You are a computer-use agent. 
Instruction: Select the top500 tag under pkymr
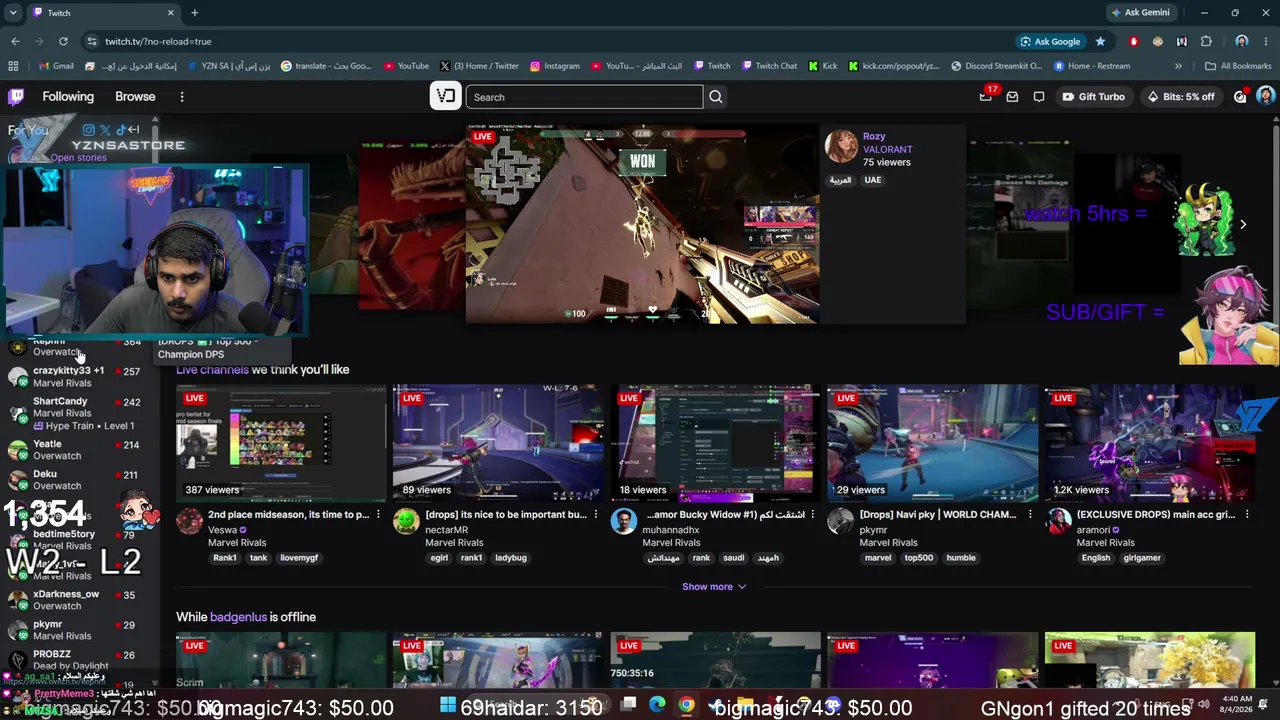[918, 558]
